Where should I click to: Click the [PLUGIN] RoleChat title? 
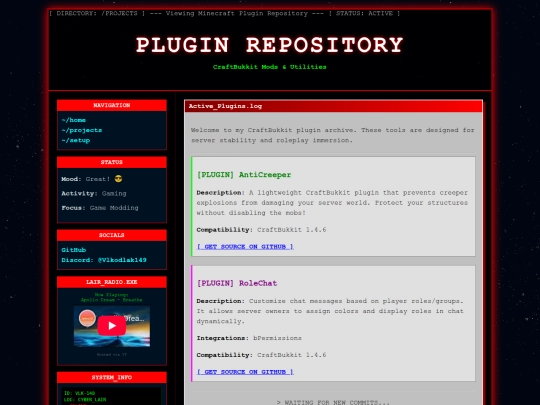tap(237, 283)
